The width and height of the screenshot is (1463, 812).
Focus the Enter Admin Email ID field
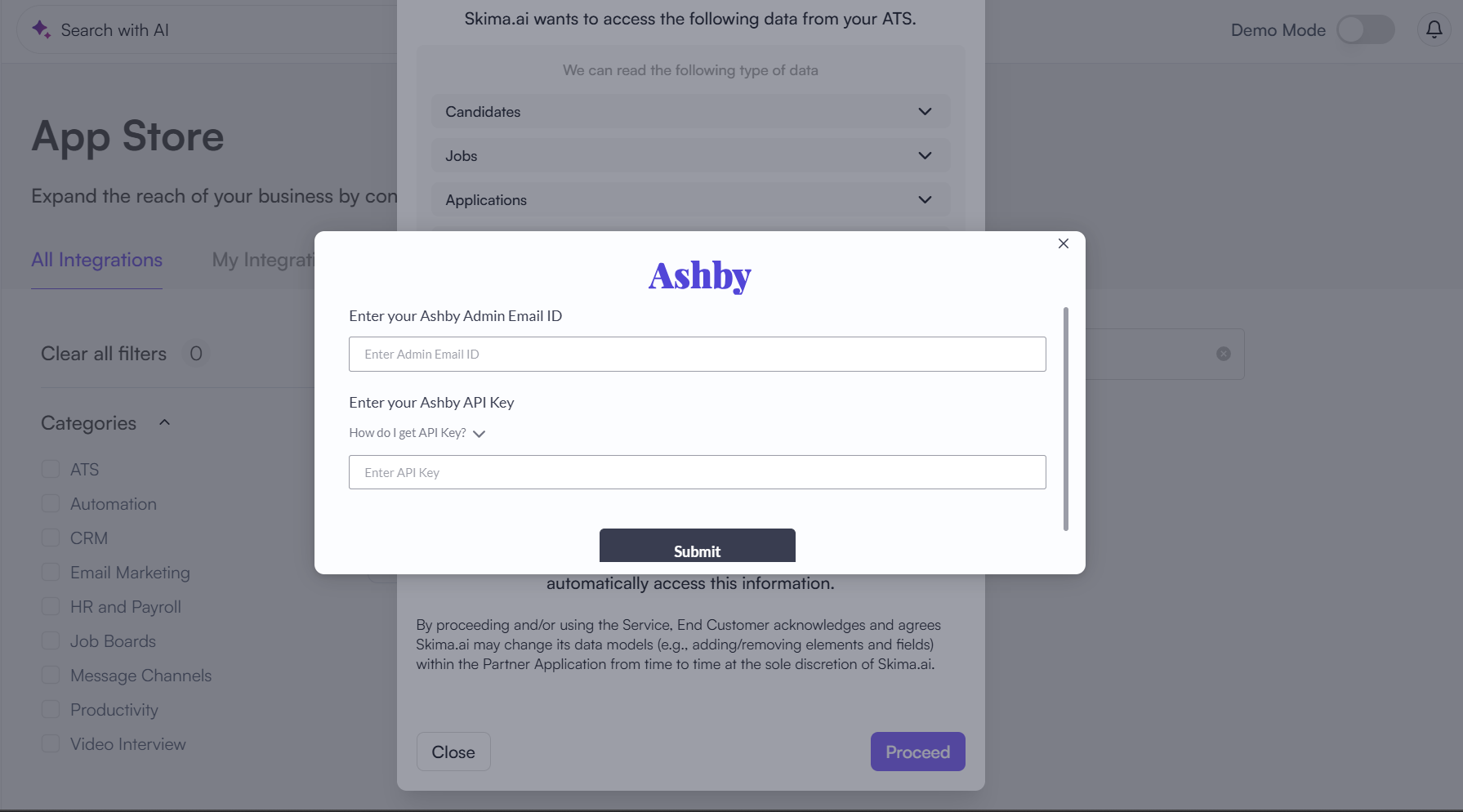(697, 355)
